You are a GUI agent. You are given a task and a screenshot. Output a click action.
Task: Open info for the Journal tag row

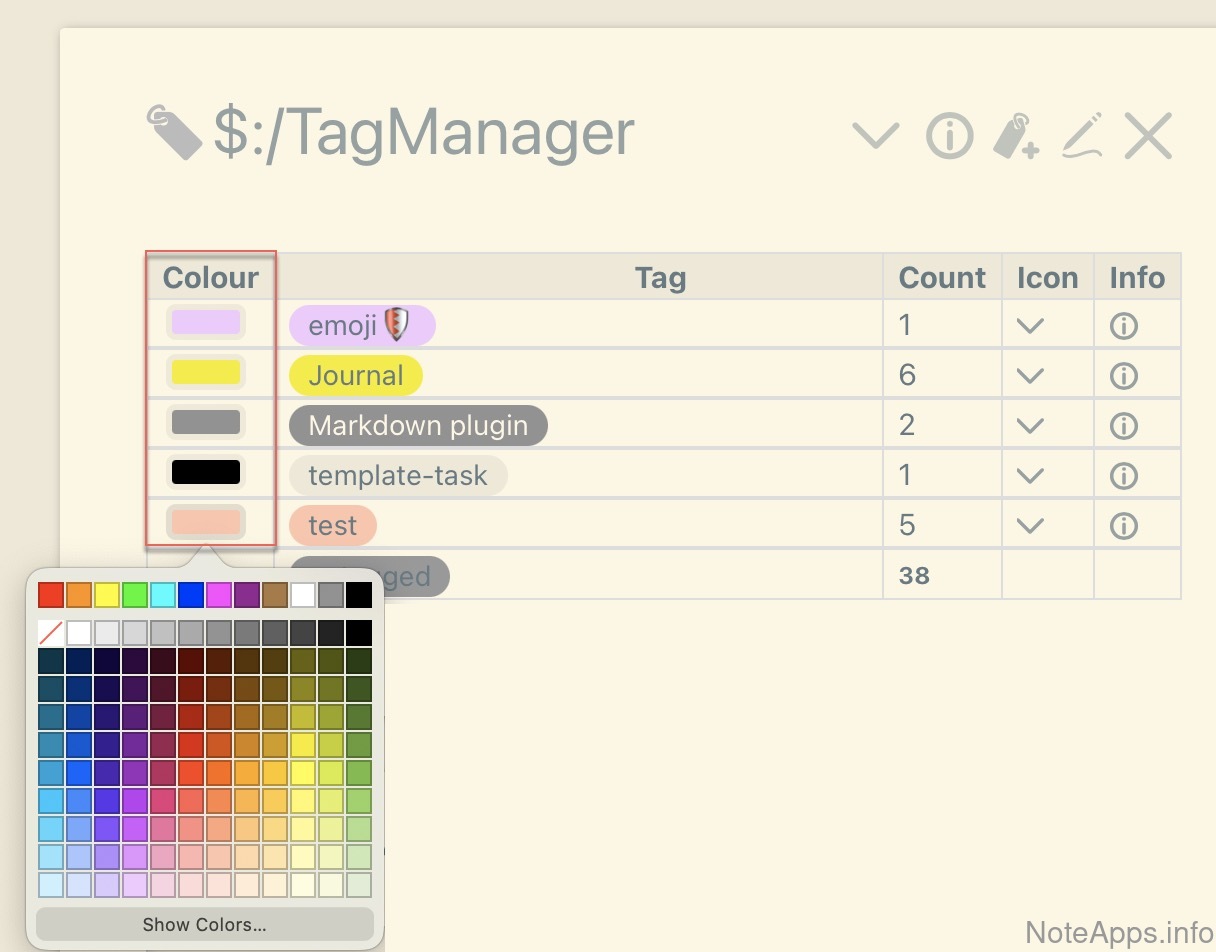coord(1124,376)
